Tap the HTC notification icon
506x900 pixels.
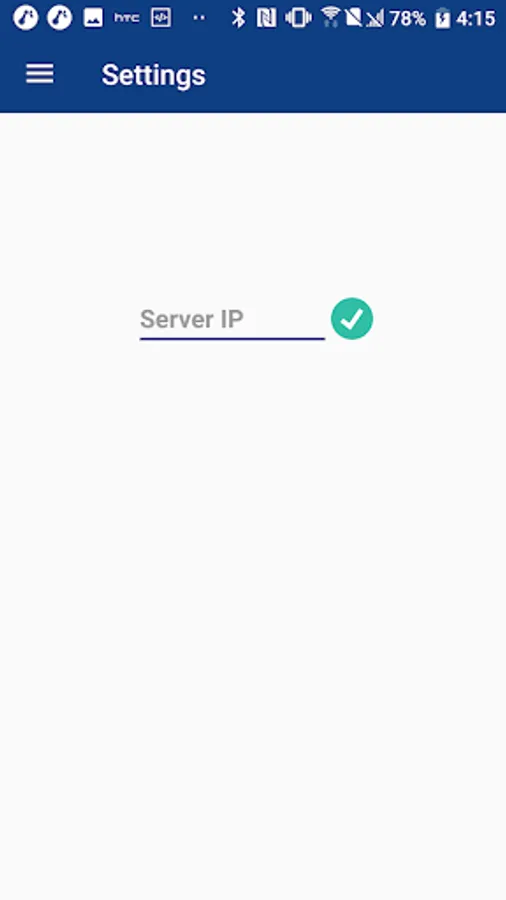pos(126,18)
